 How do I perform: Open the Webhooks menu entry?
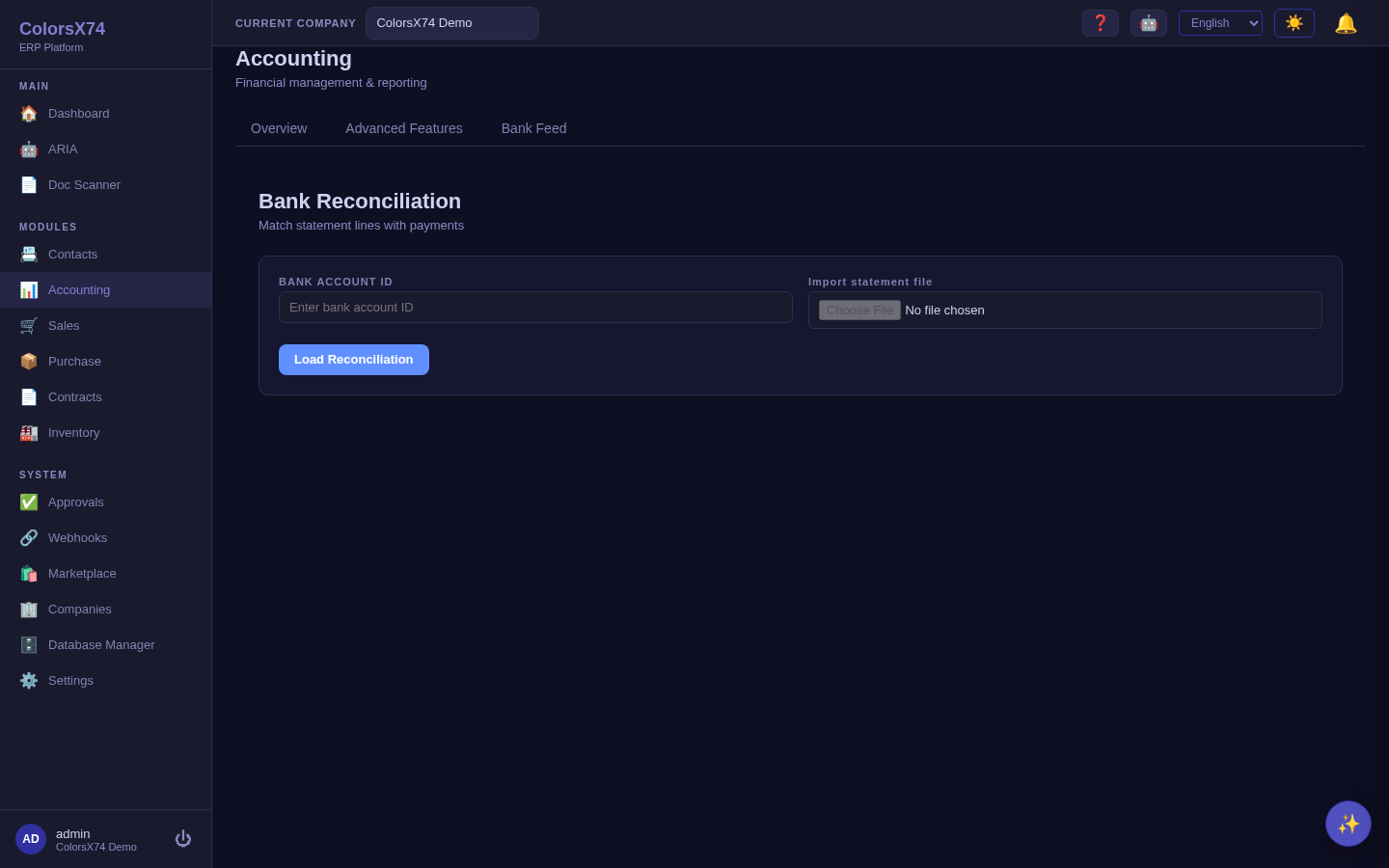(x=106, y=538)
